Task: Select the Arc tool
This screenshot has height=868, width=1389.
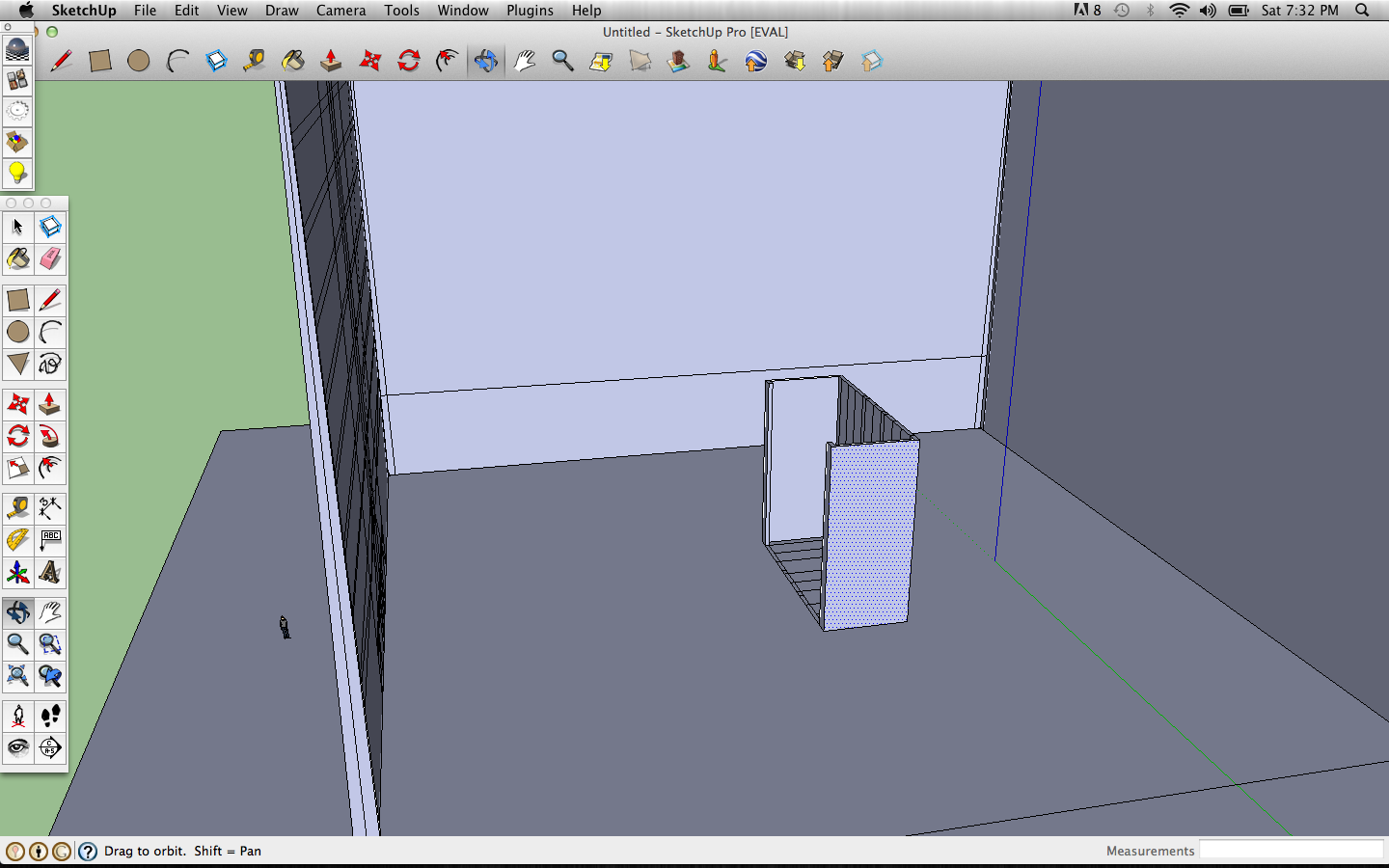Action: [x=177, y=61]
